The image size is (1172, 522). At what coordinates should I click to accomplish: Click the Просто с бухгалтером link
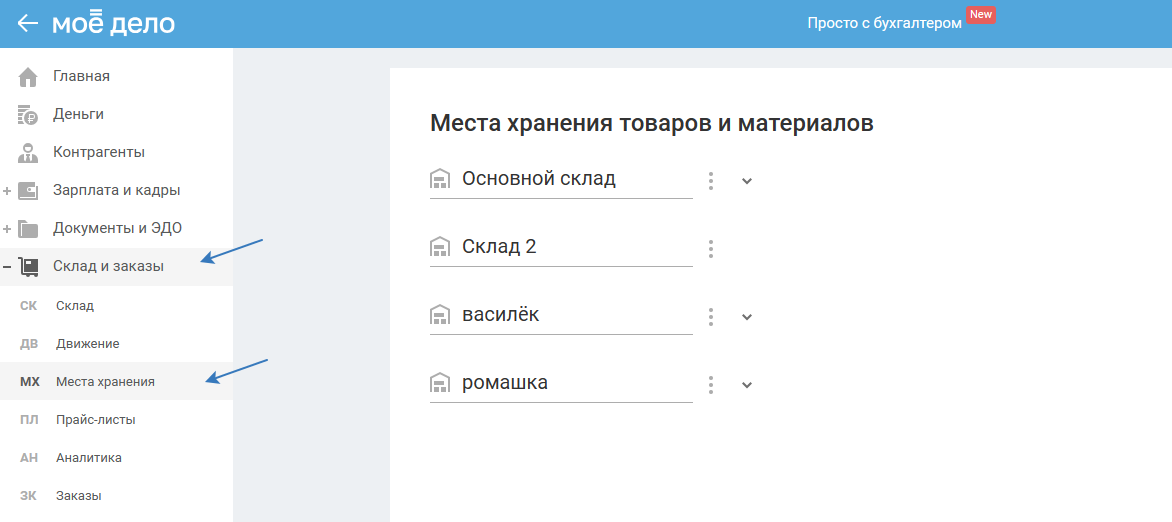pyautogui.click(x=884, y=22)
